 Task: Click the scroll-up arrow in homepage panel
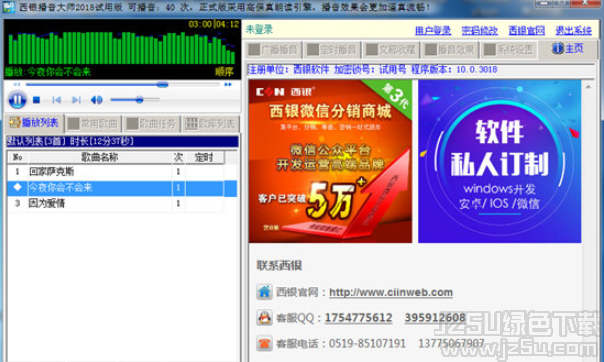pos(588,87)
